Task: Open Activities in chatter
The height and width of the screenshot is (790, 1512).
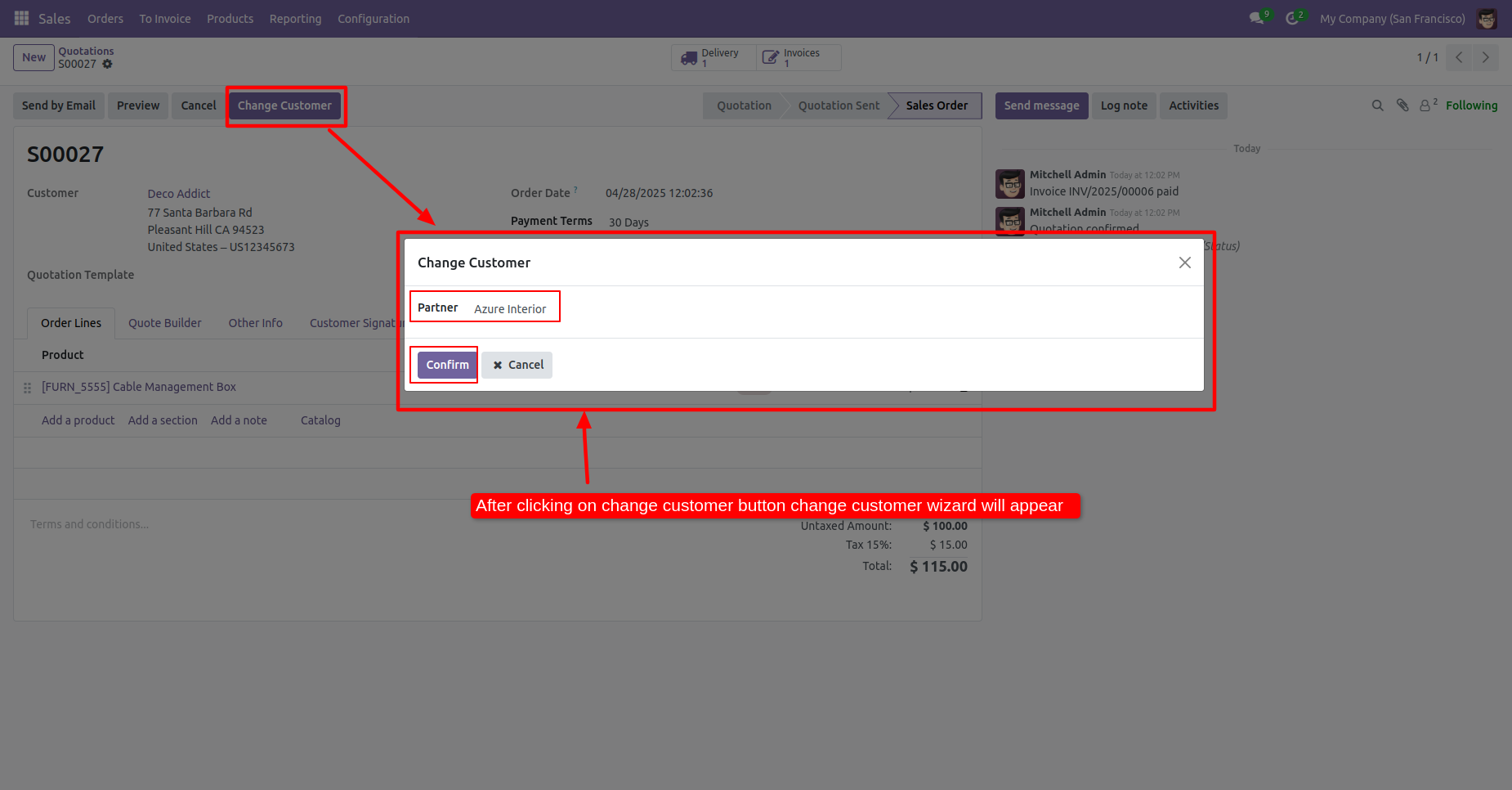Action: (x=1193, y=105)
